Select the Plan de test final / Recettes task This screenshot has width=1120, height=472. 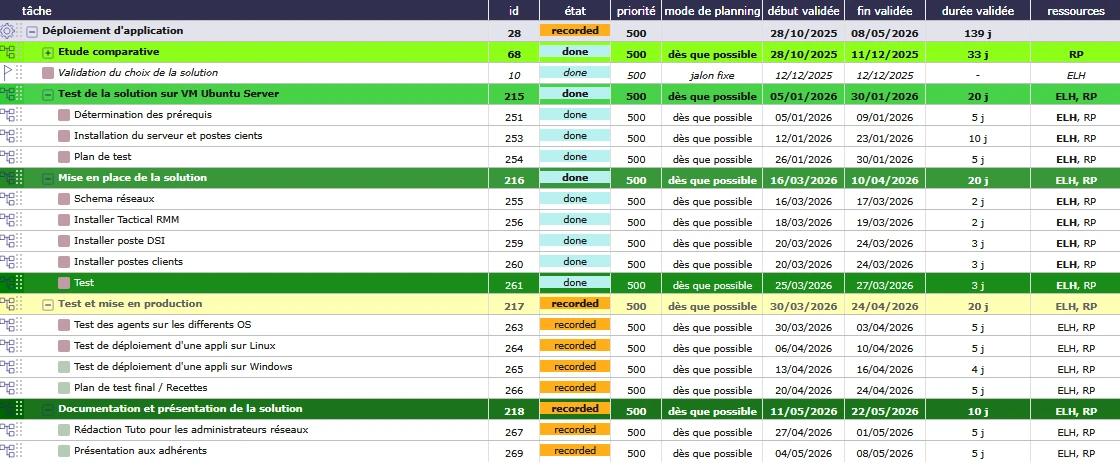(140, 388)
